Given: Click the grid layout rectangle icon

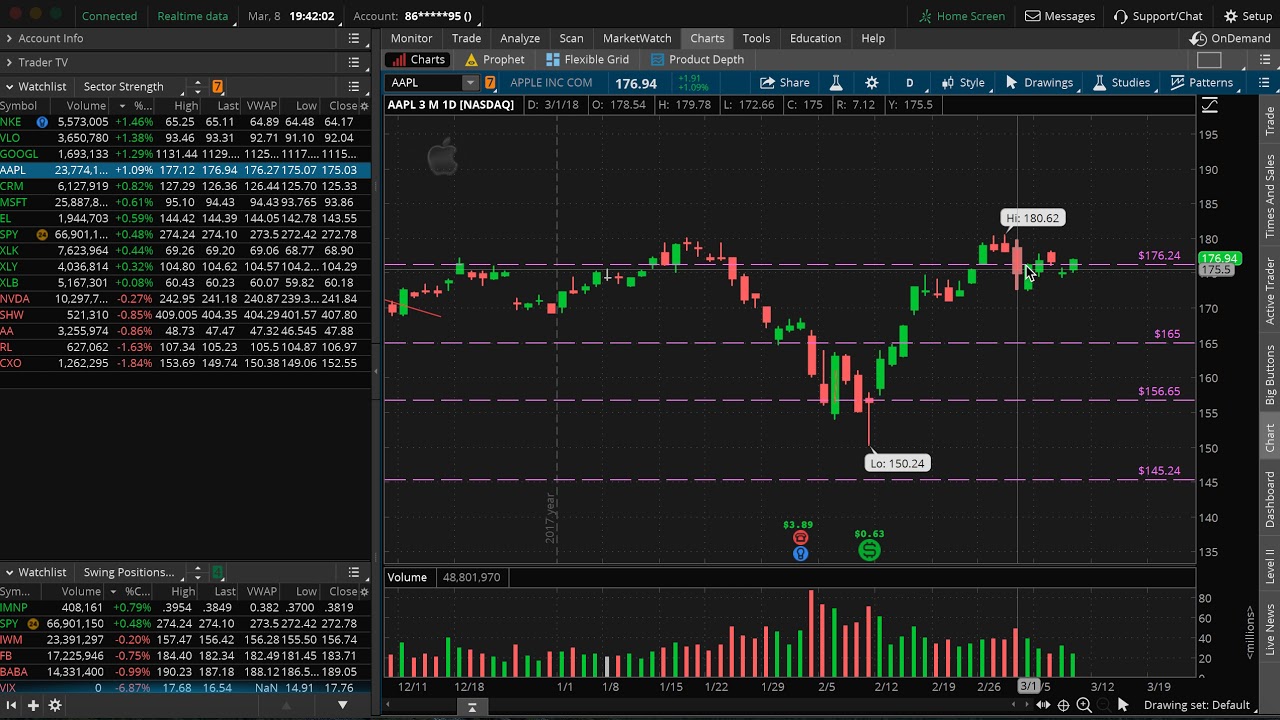Looking at the screenshot, I should pos(1209,60).
